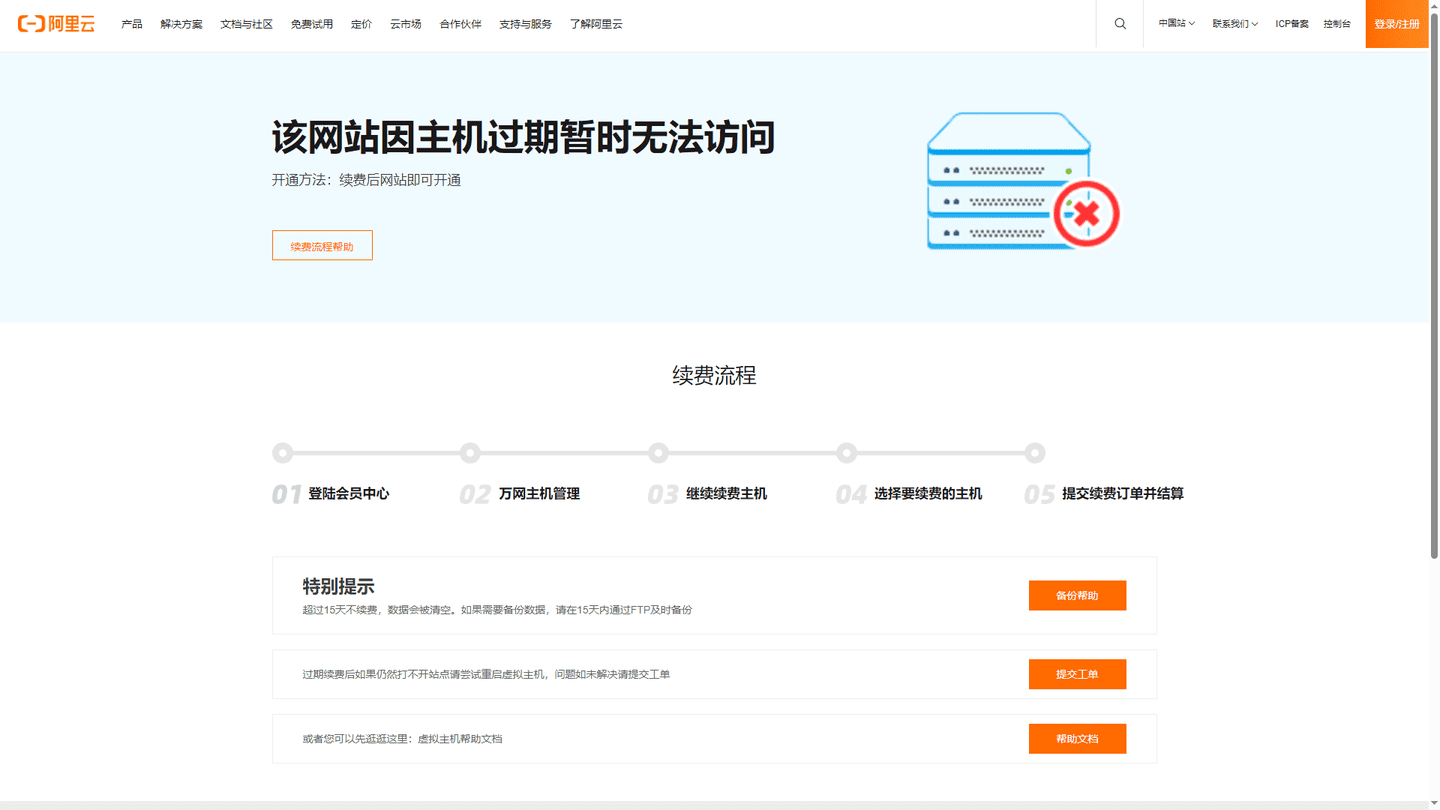
Task: Click the 备份帮助 button
Action: pyautogui.click(x=1077, y=595)
